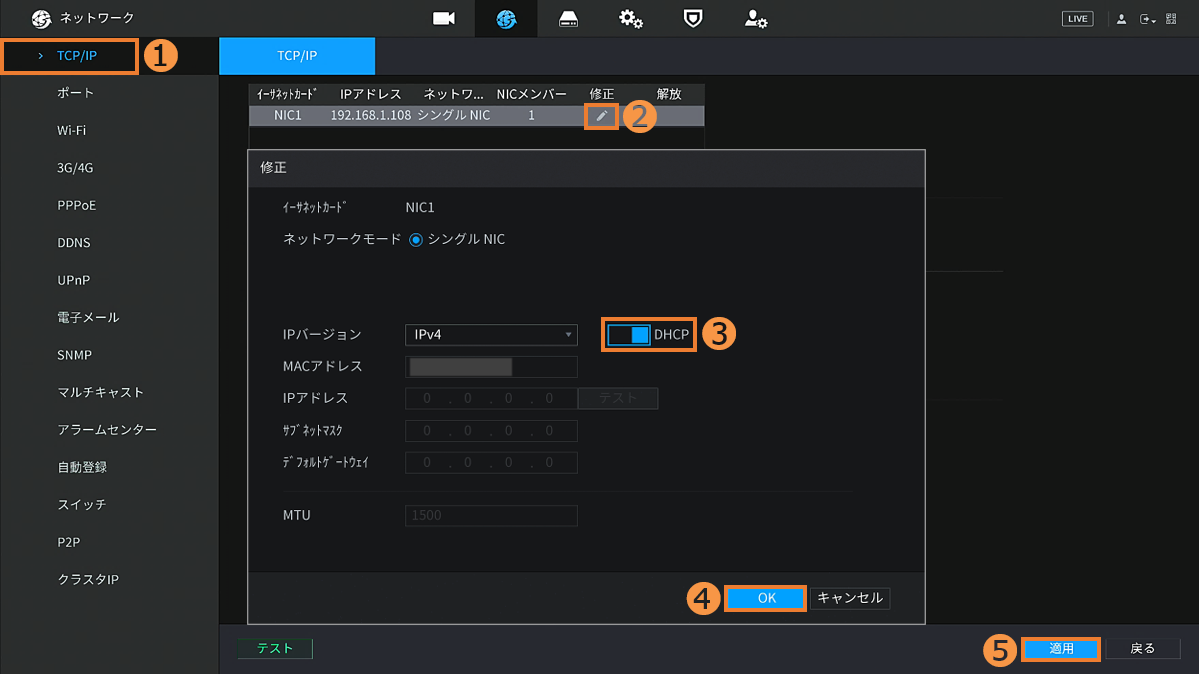Open the storage drive icon
Image resolution: width=1199 pixels, height=700 pixels.
(568, 19)
